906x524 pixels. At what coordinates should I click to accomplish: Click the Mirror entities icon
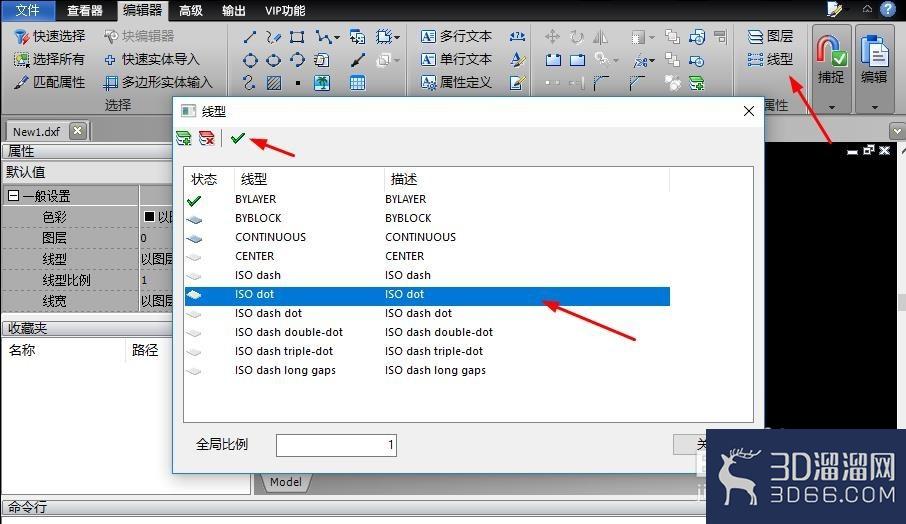(600, 37)
